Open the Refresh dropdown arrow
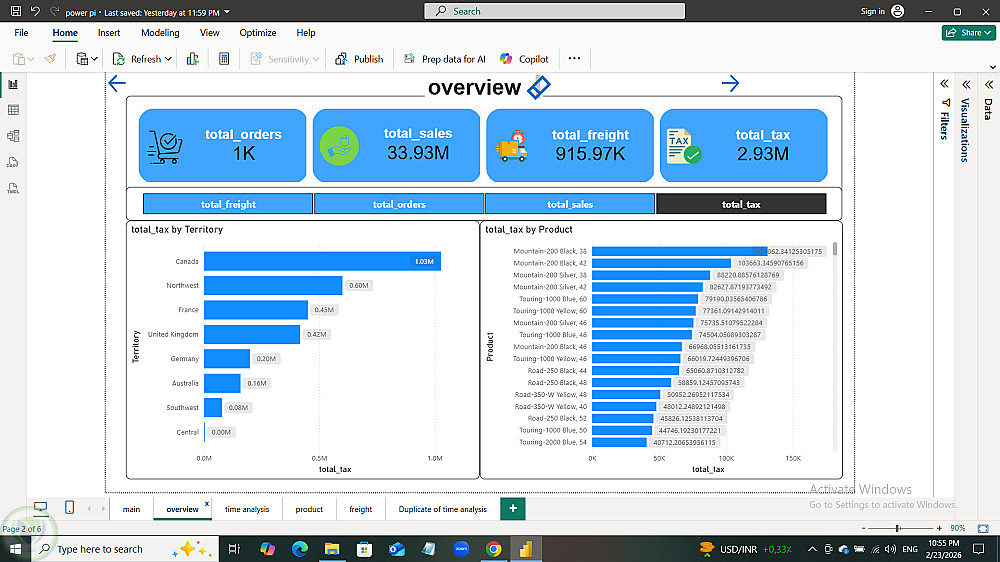The image size is (1000, 562). coord(168,59)
